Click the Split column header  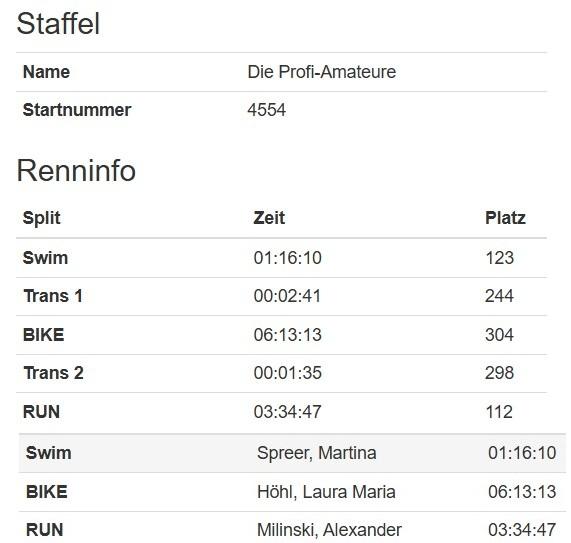click(x=42, y=218)
